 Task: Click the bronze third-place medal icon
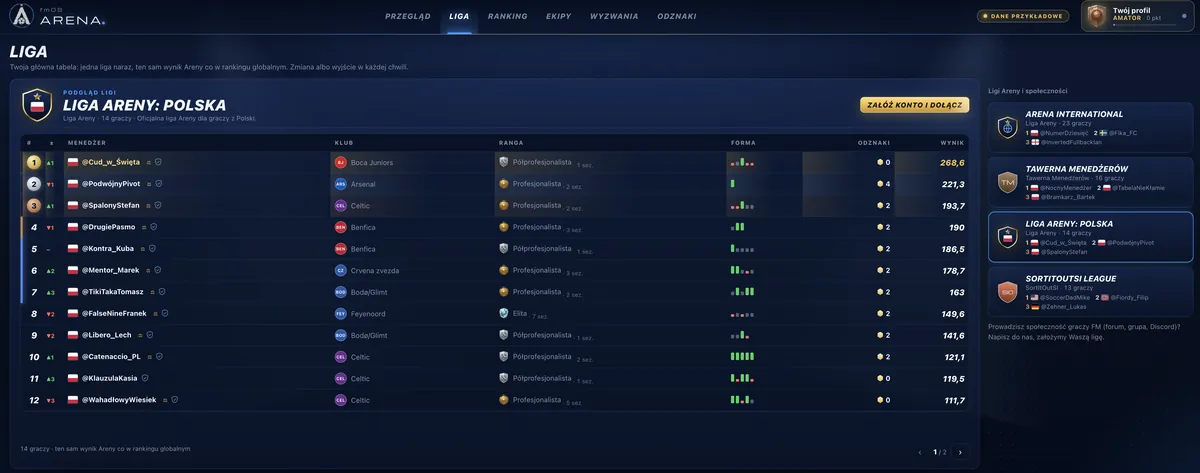pyautogui.click(x=33, y=205)
